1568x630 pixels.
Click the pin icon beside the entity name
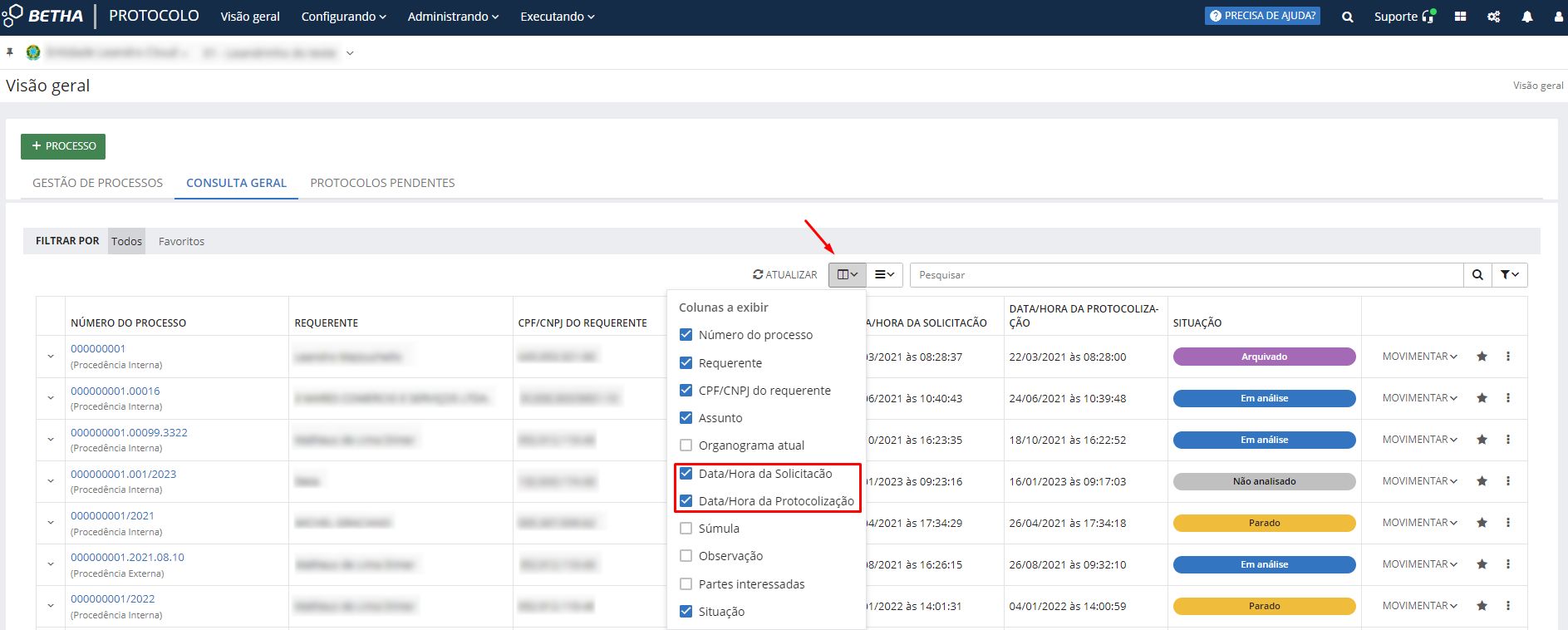pos(10,52)
